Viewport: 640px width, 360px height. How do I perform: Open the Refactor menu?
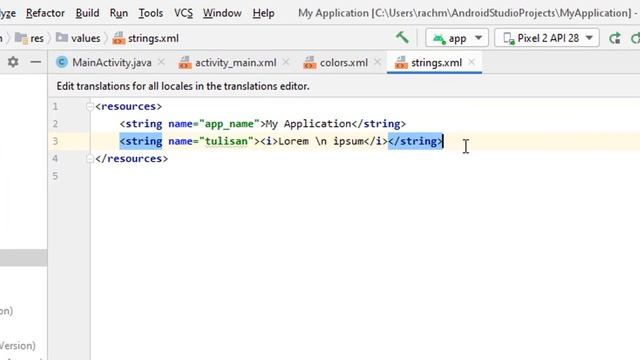[x=45, y=13]
